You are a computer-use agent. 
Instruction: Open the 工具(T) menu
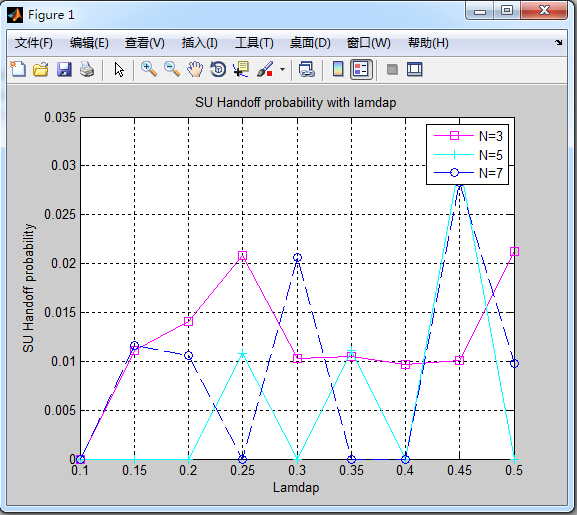(254, 43)
